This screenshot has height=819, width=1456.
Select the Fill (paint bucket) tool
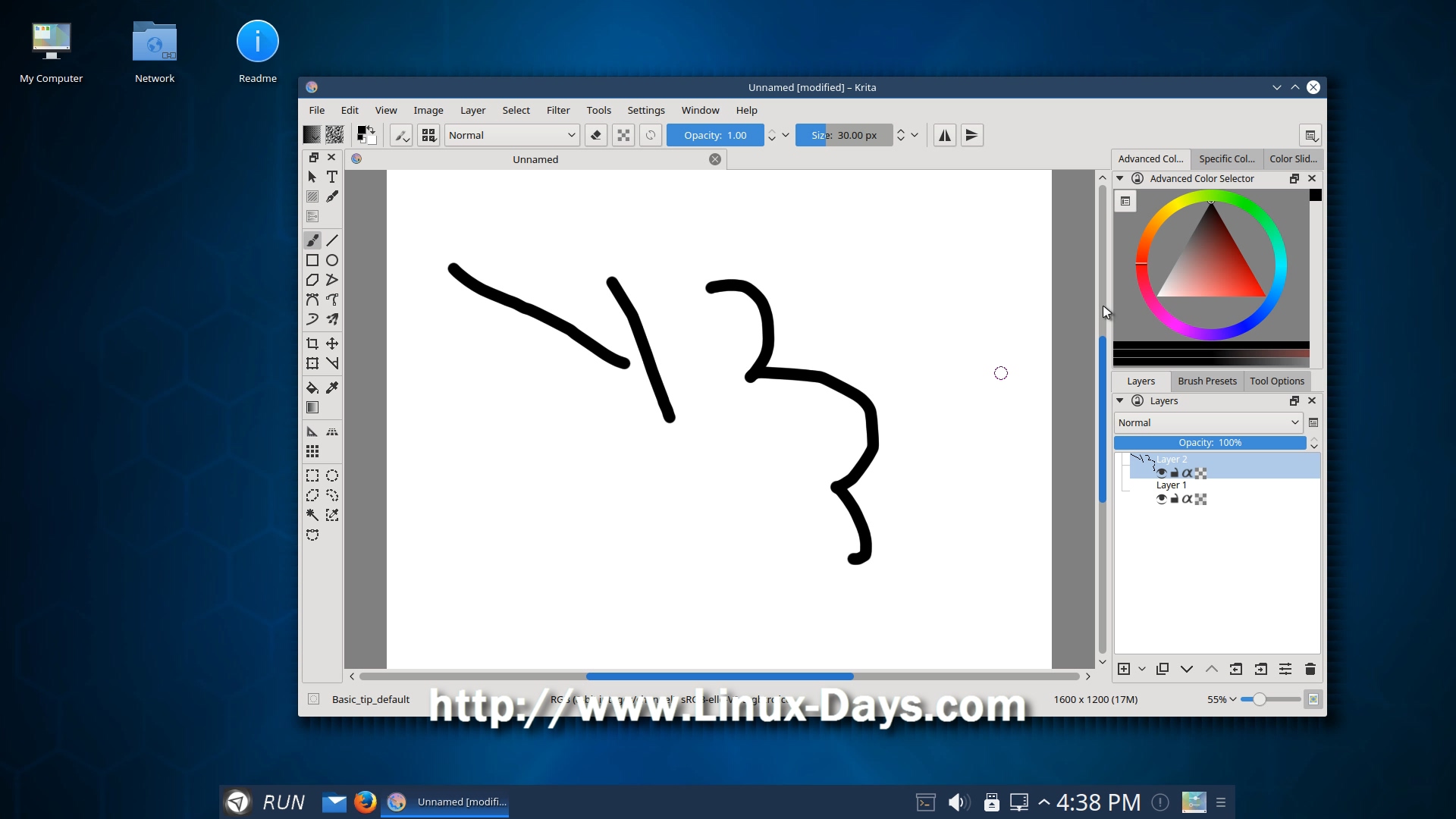(312, 388)
